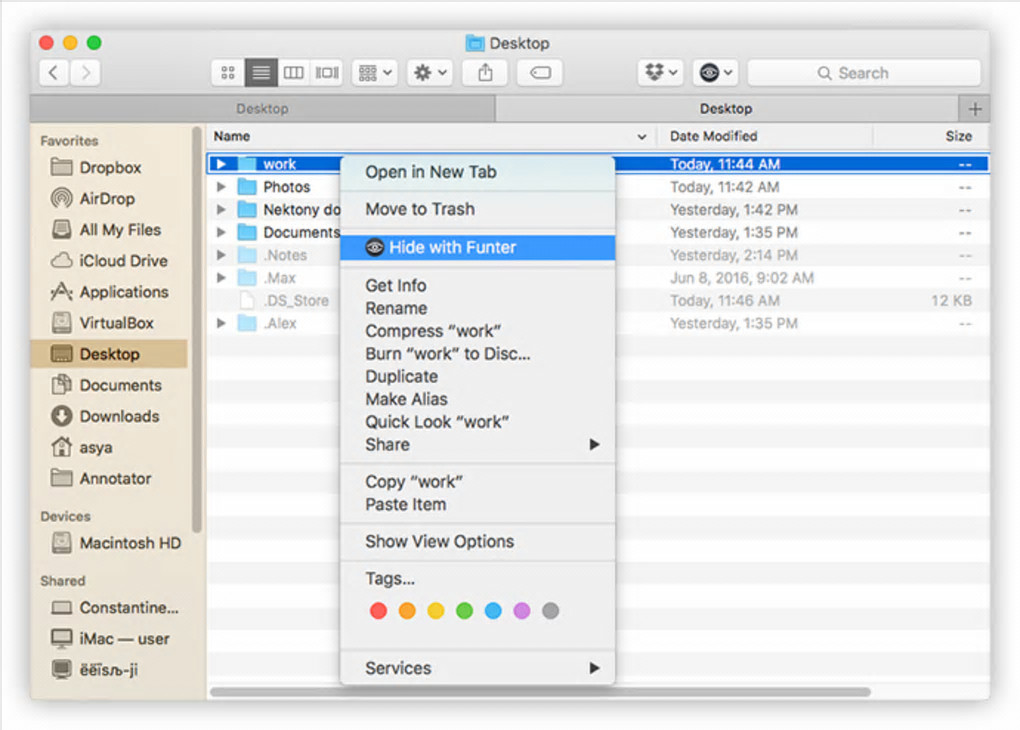This screenshot has width=1020, height=730.
Task: Select Desktop in the sidebar
Action: [x=109, y=354]
